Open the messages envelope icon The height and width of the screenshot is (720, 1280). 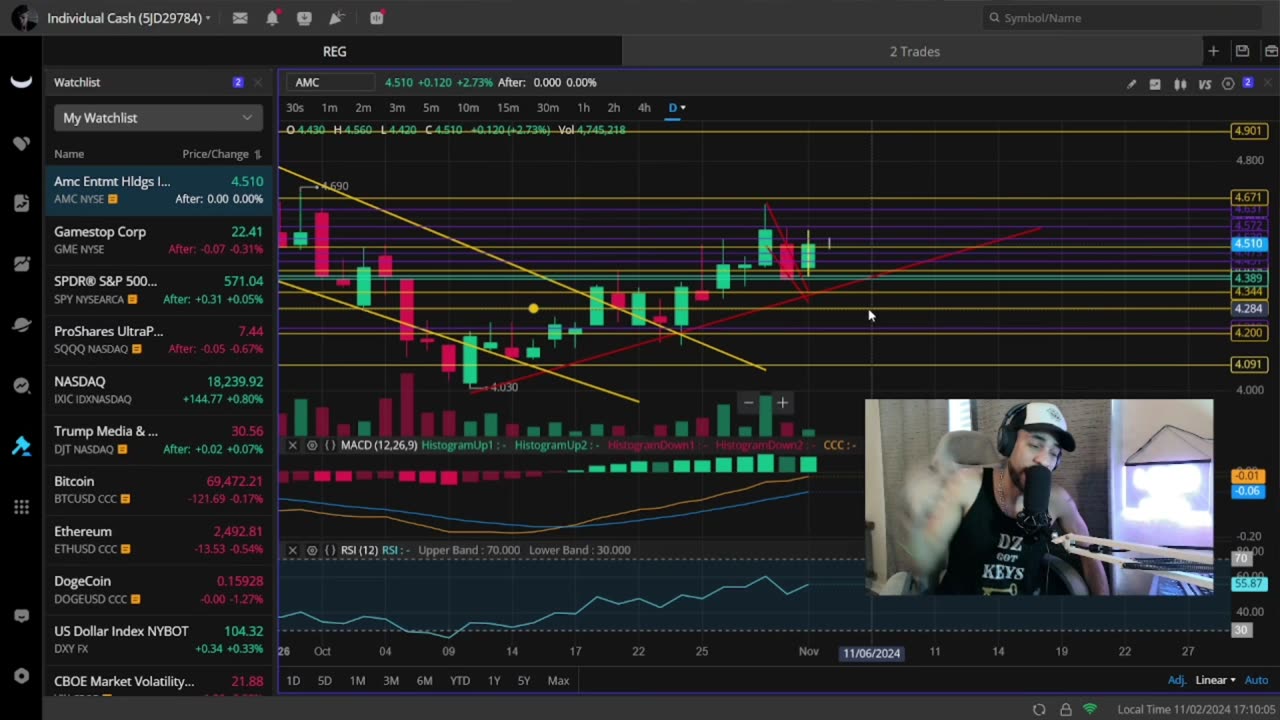(x=240, y=18)
